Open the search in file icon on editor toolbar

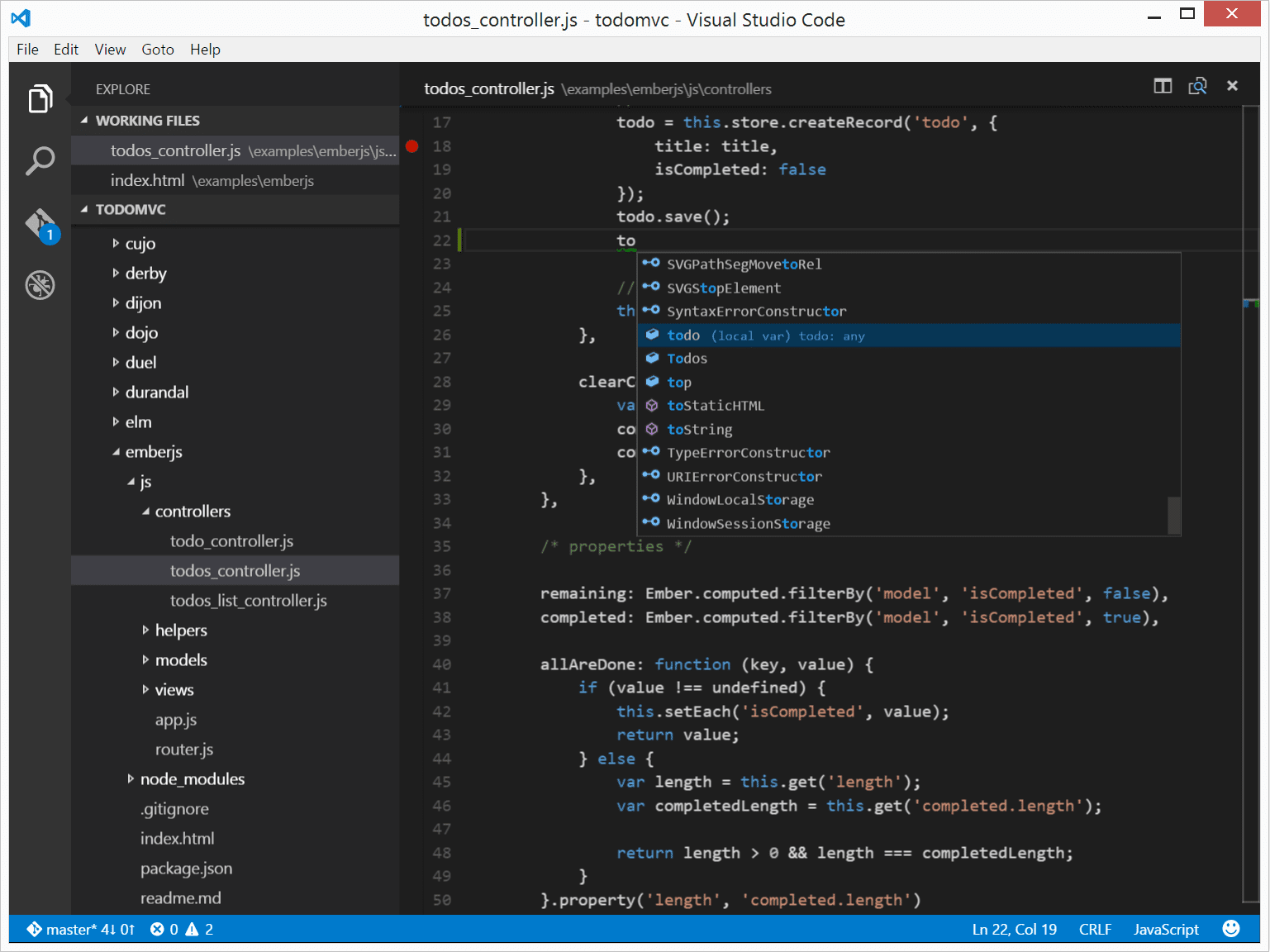(x=1197, y=86)
